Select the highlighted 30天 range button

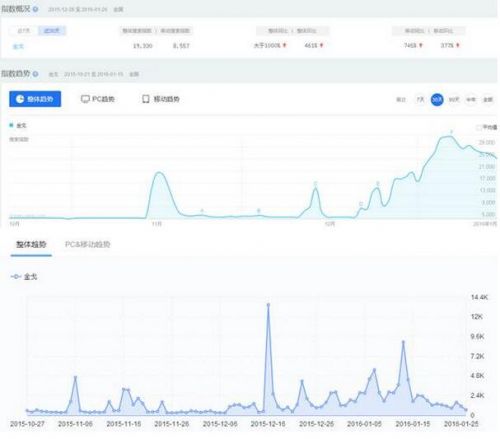437,99
